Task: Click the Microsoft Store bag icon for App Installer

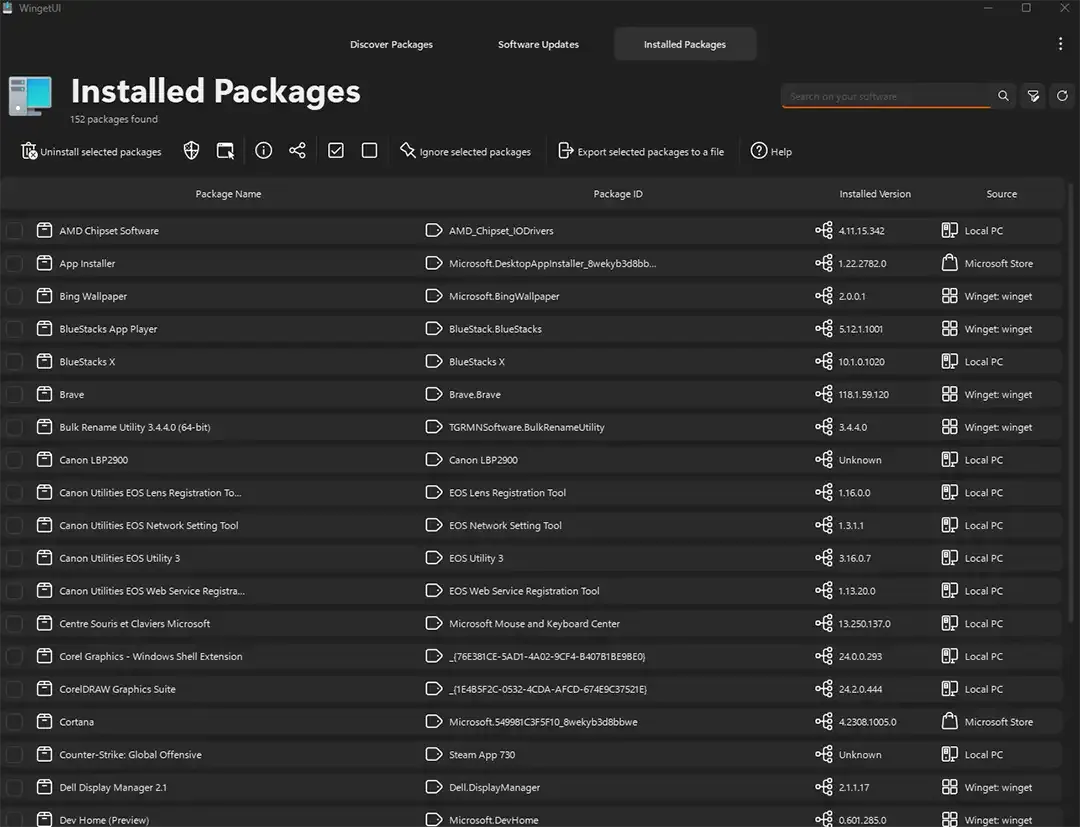Action: coord(949,262)
